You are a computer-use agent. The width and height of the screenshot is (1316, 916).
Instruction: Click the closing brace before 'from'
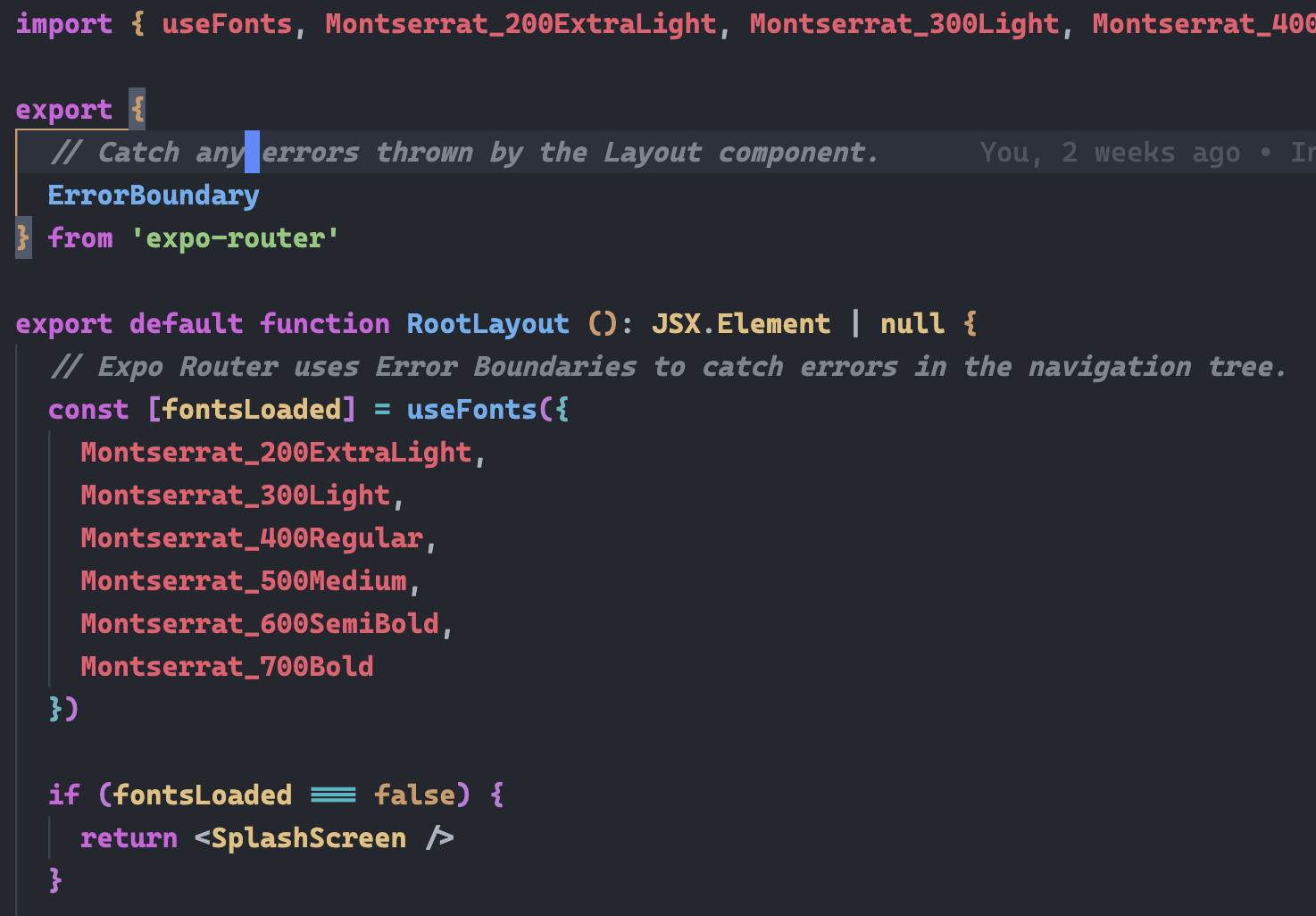coord(23,238)
